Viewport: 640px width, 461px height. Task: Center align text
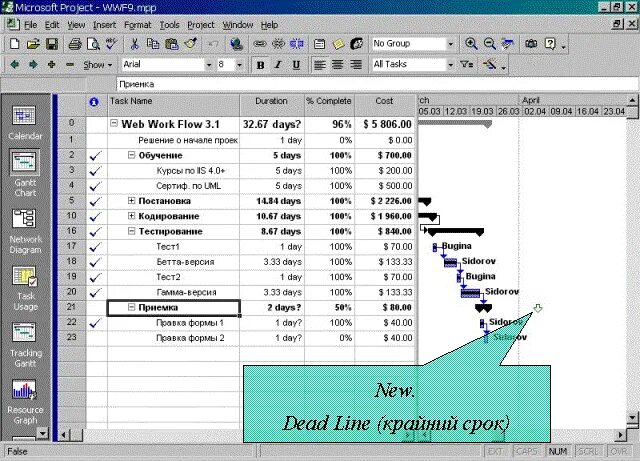338,65
